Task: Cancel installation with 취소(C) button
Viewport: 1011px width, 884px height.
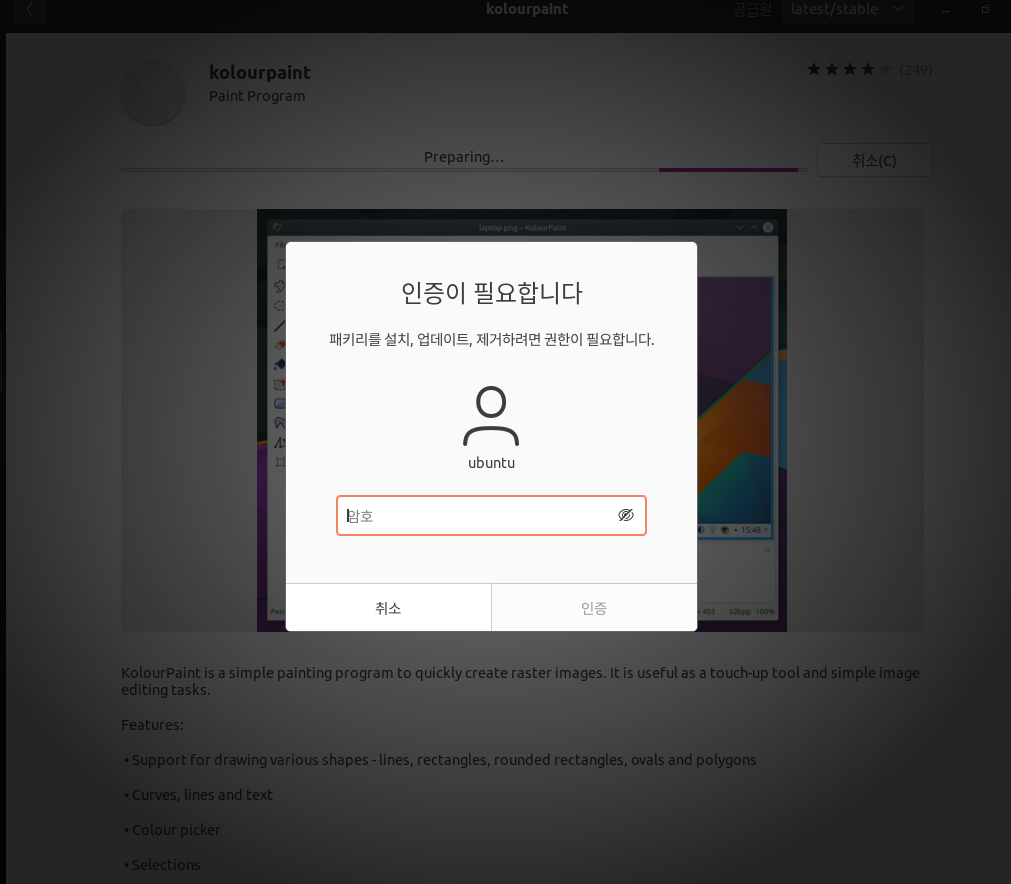Action: coord(874,160)
